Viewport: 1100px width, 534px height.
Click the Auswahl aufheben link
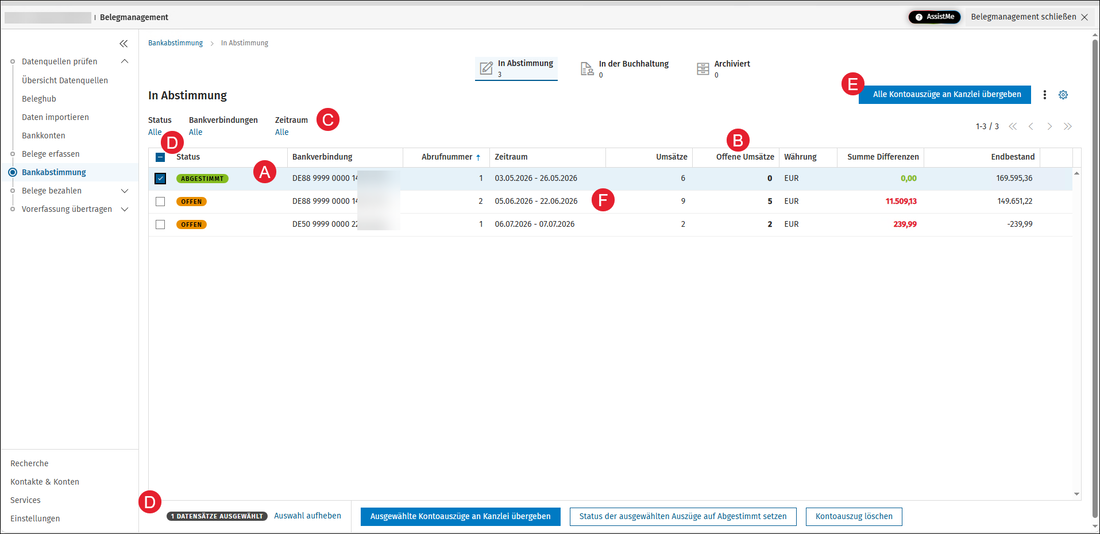click(307, 515)
